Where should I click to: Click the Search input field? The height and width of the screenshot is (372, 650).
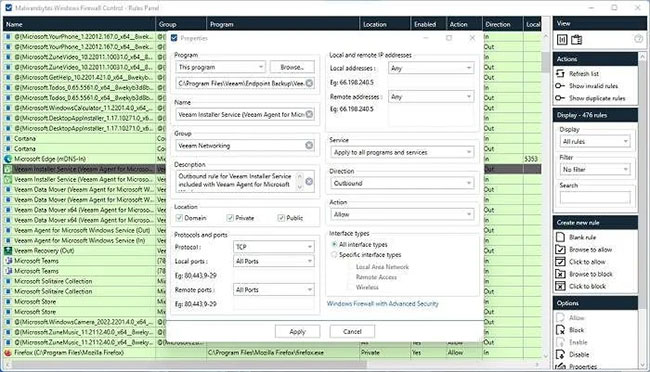pyautogui.click(x=595, y=197)
